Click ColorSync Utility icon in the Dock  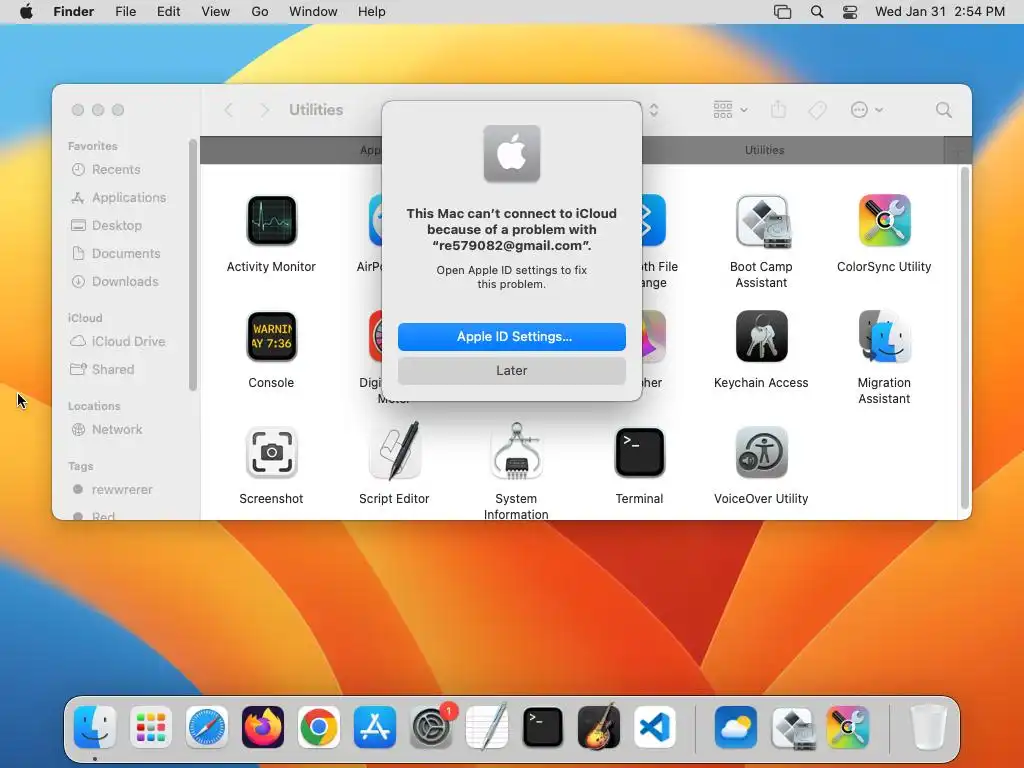coord(848,727)
